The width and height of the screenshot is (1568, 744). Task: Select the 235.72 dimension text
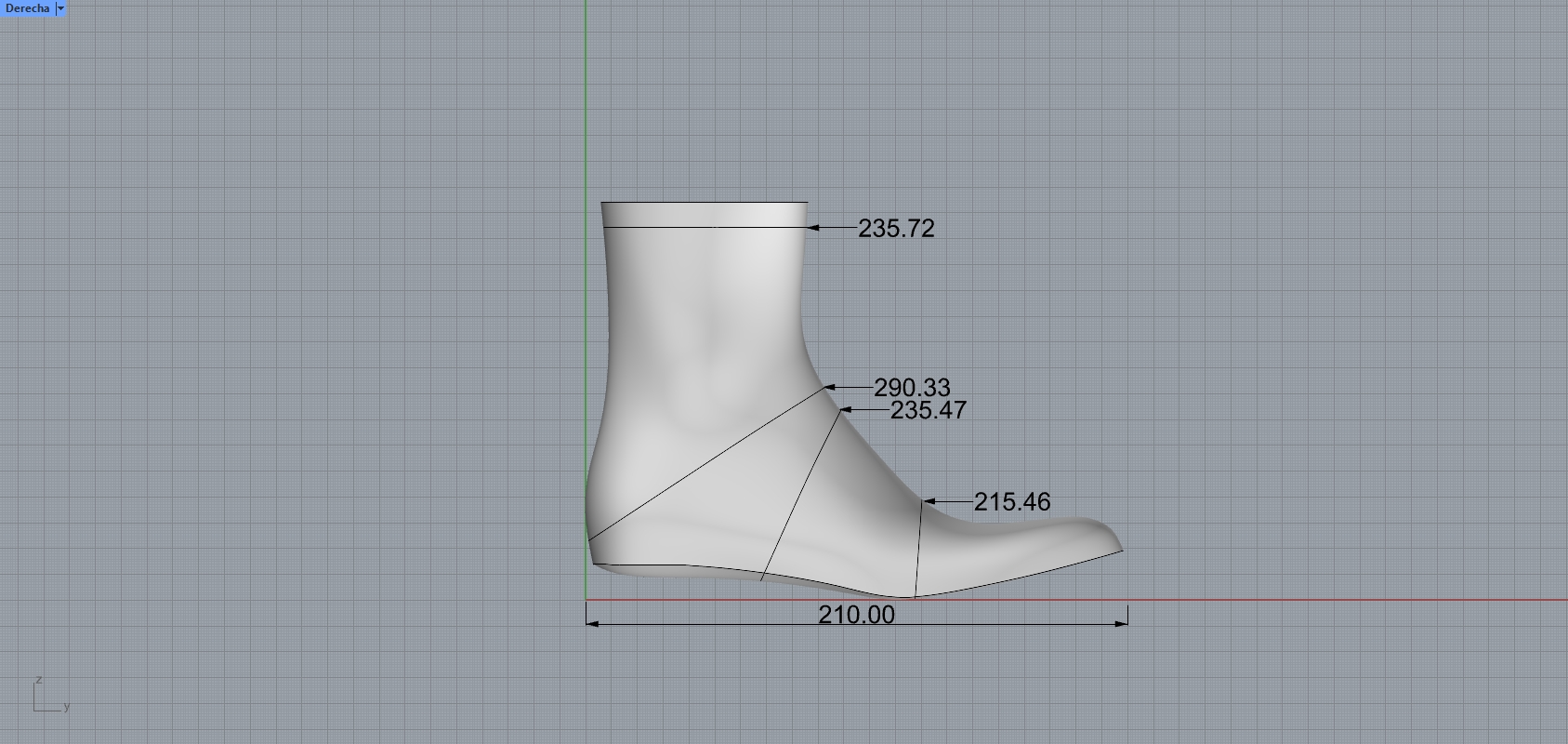(x=896, y=229)
